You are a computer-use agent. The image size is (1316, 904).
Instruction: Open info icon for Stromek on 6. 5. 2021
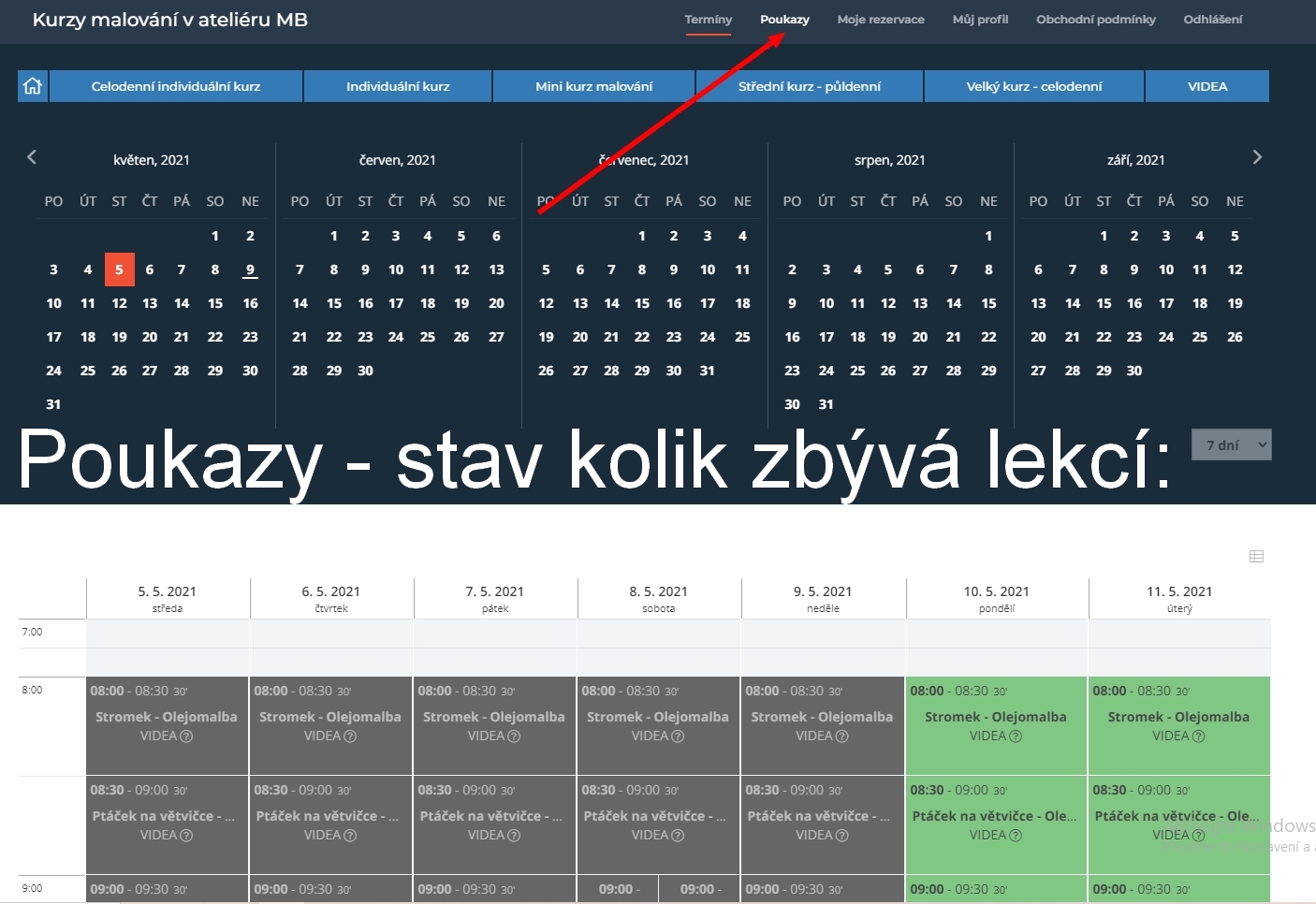[350, 736]
